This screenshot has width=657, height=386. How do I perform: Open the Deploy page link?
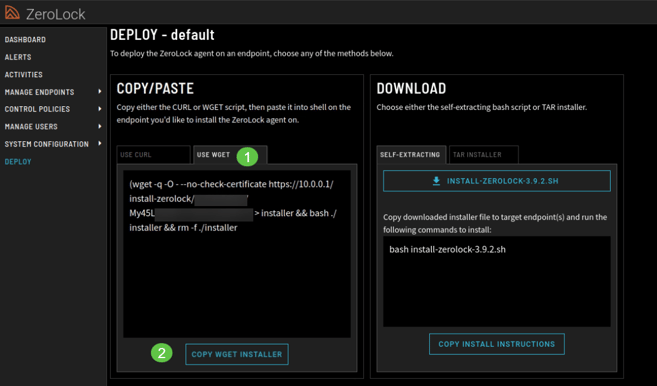pyautogui.click(x=18, y=162)
